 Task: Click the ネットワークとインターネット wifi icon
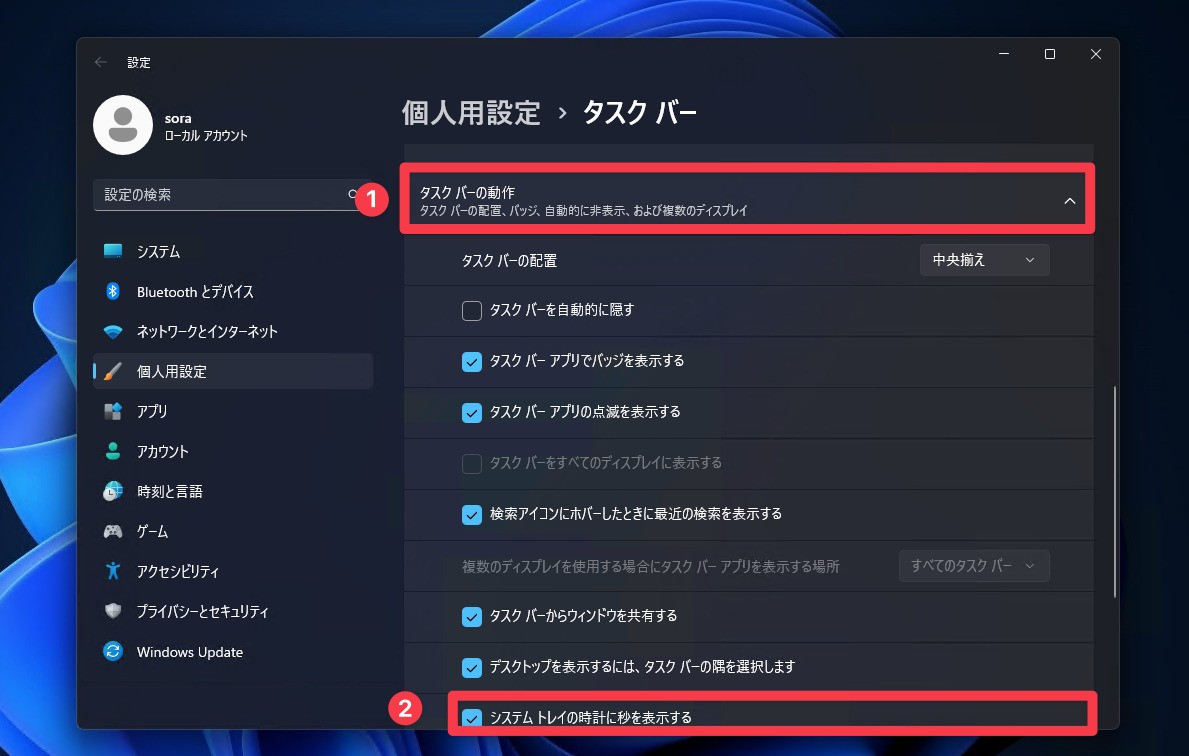click(x=113, y=331)
